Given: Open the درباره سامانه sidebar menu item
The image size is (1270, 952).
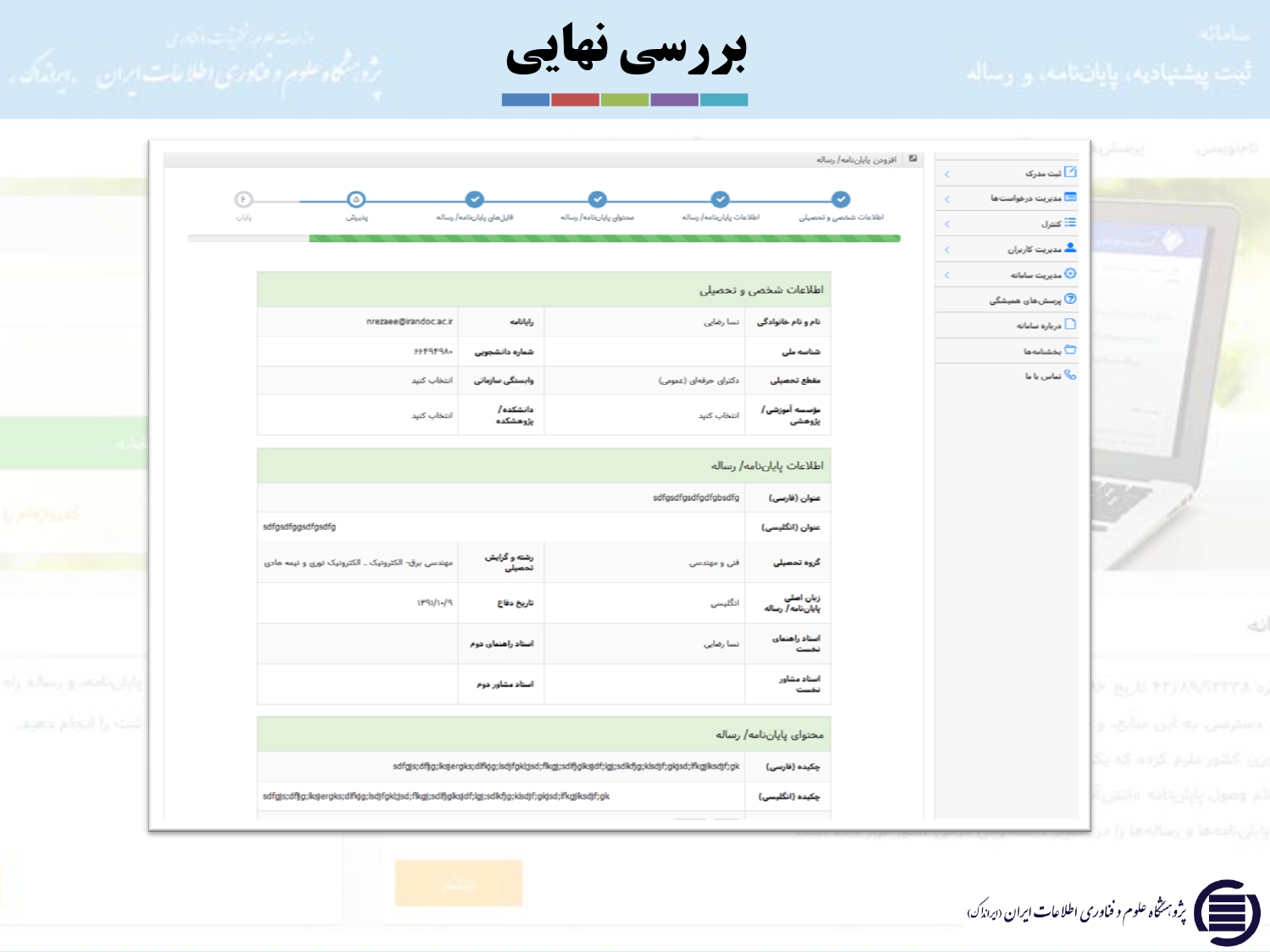Looking at the screenshot, I should point(1007,325).
